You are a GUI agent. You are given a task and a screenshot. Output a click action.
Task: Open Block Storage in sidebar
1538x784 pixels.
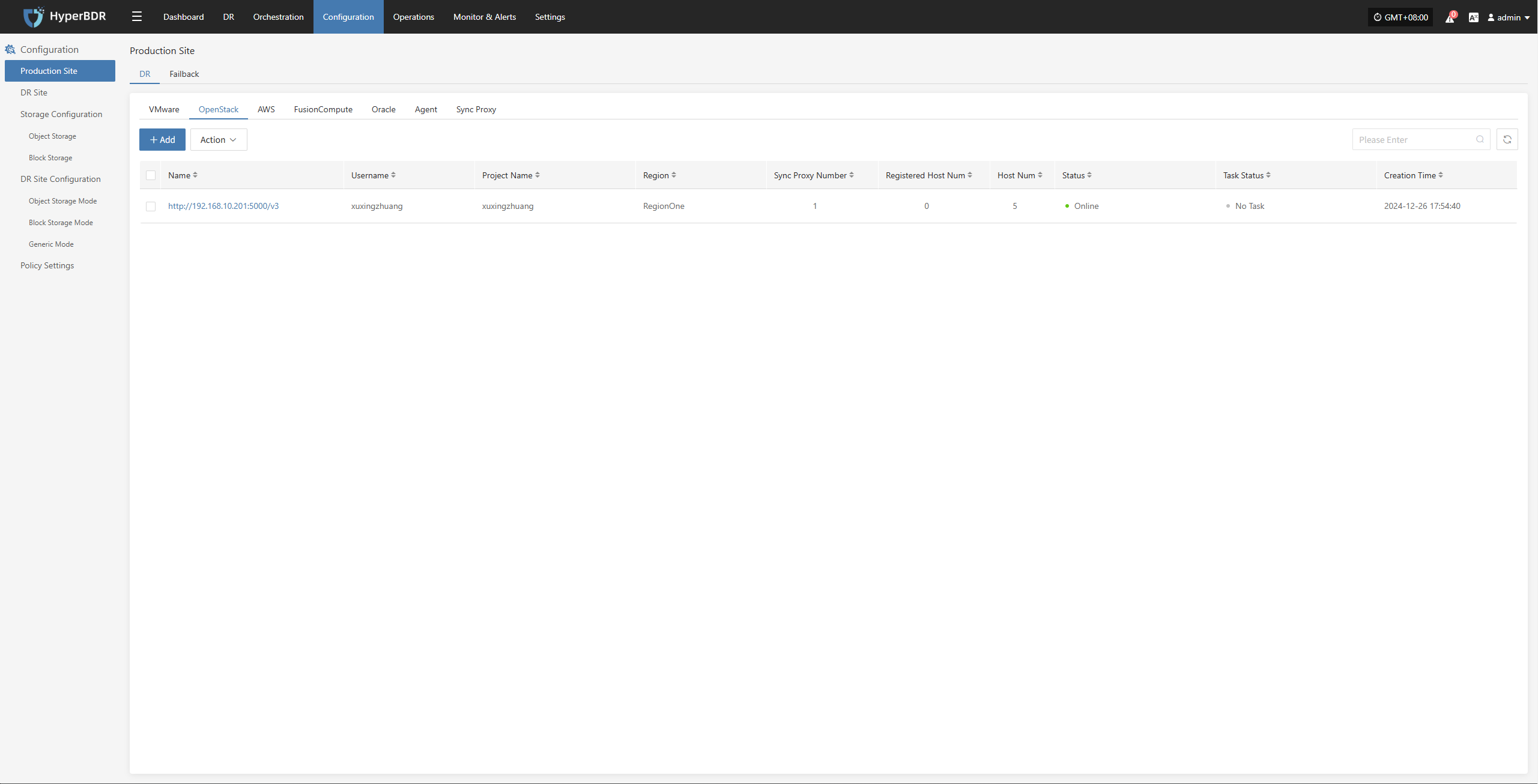[x=50, y=158]
